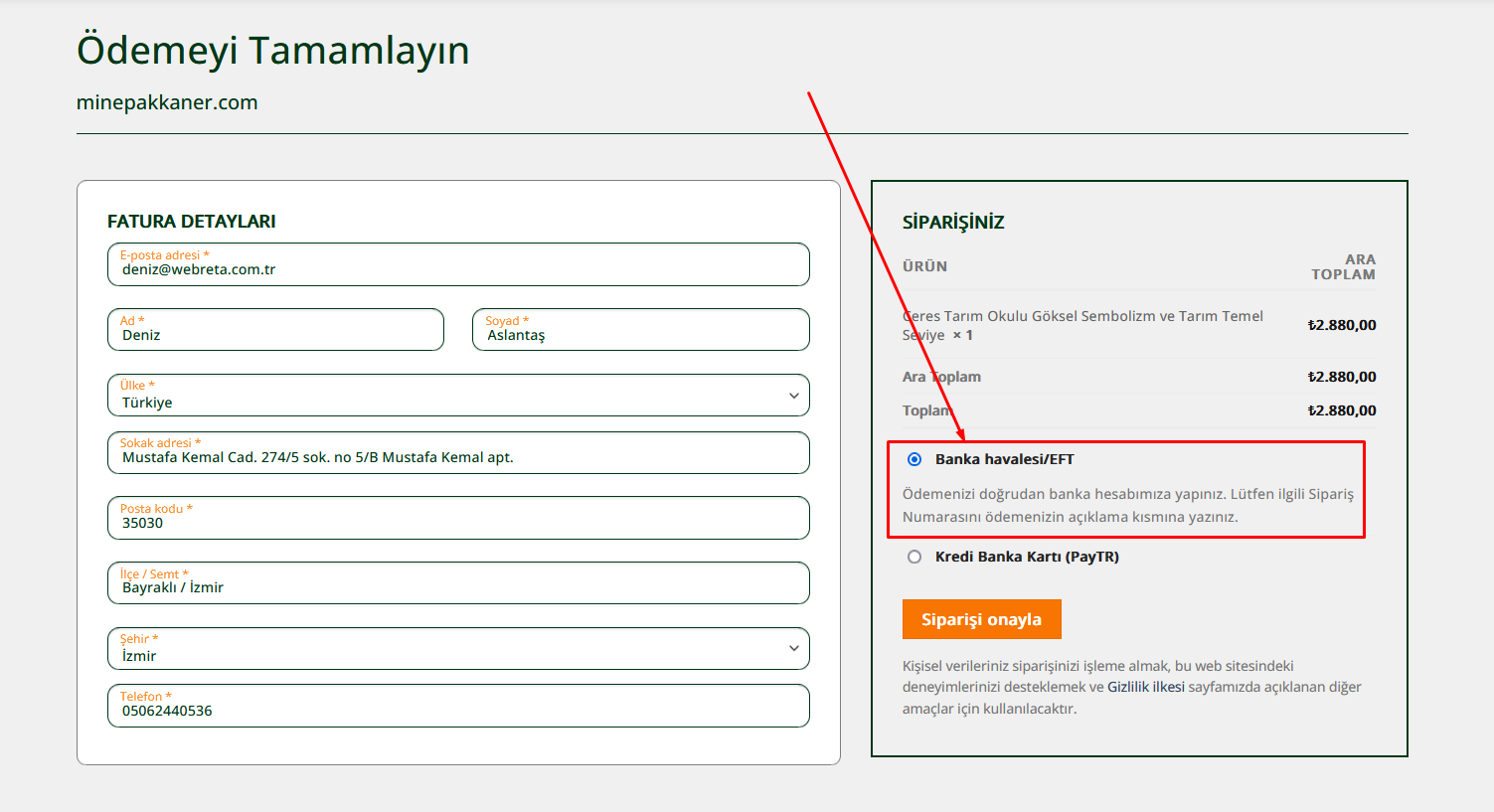Image resolution: width=1494 pixels, height=812 pixels.
Task: Click the Toplam amount ₺2.880,00
Action: pyautogui.click(x=1342, y=410)
